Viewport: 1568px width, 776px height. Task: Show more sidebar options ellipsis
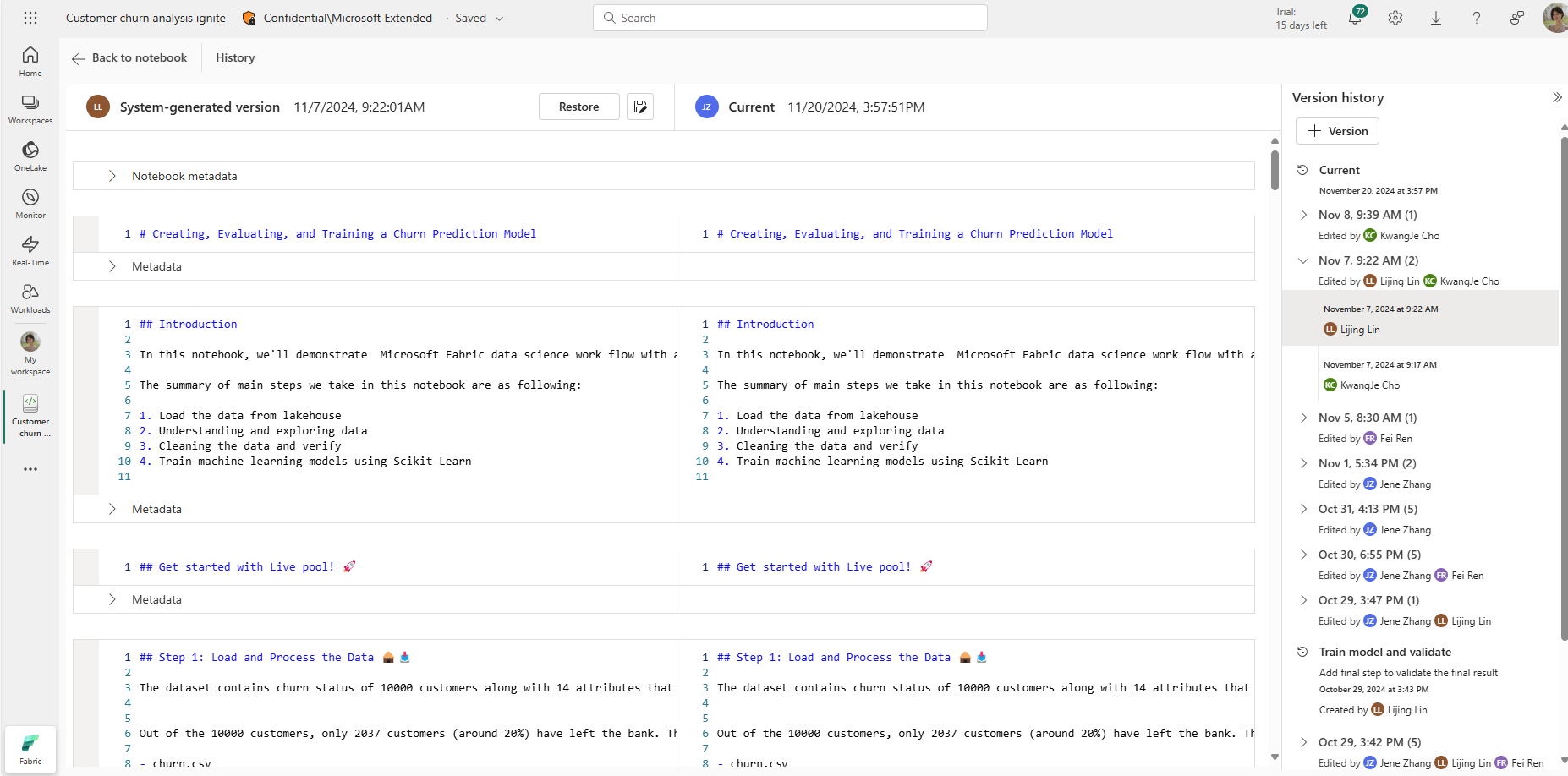point(30,469)
